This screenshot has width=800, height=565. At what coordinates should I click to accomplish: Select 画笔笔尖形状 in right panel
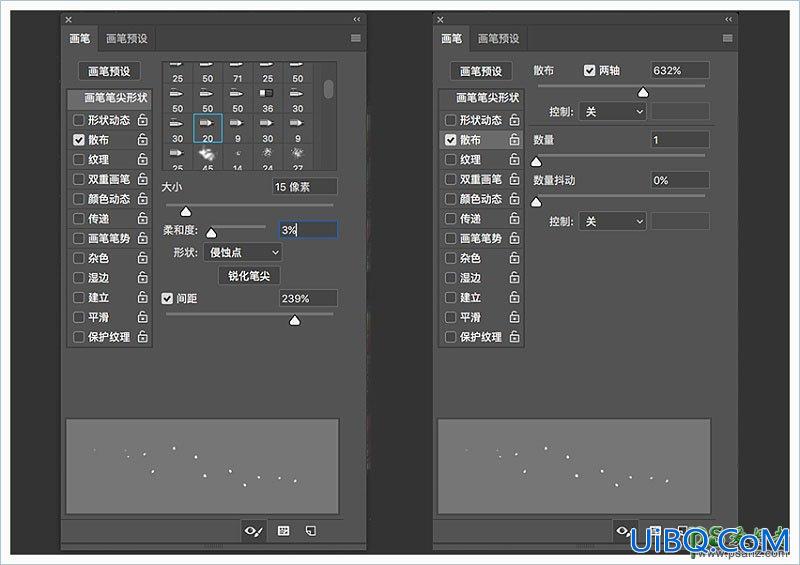[x=481, y=97]
